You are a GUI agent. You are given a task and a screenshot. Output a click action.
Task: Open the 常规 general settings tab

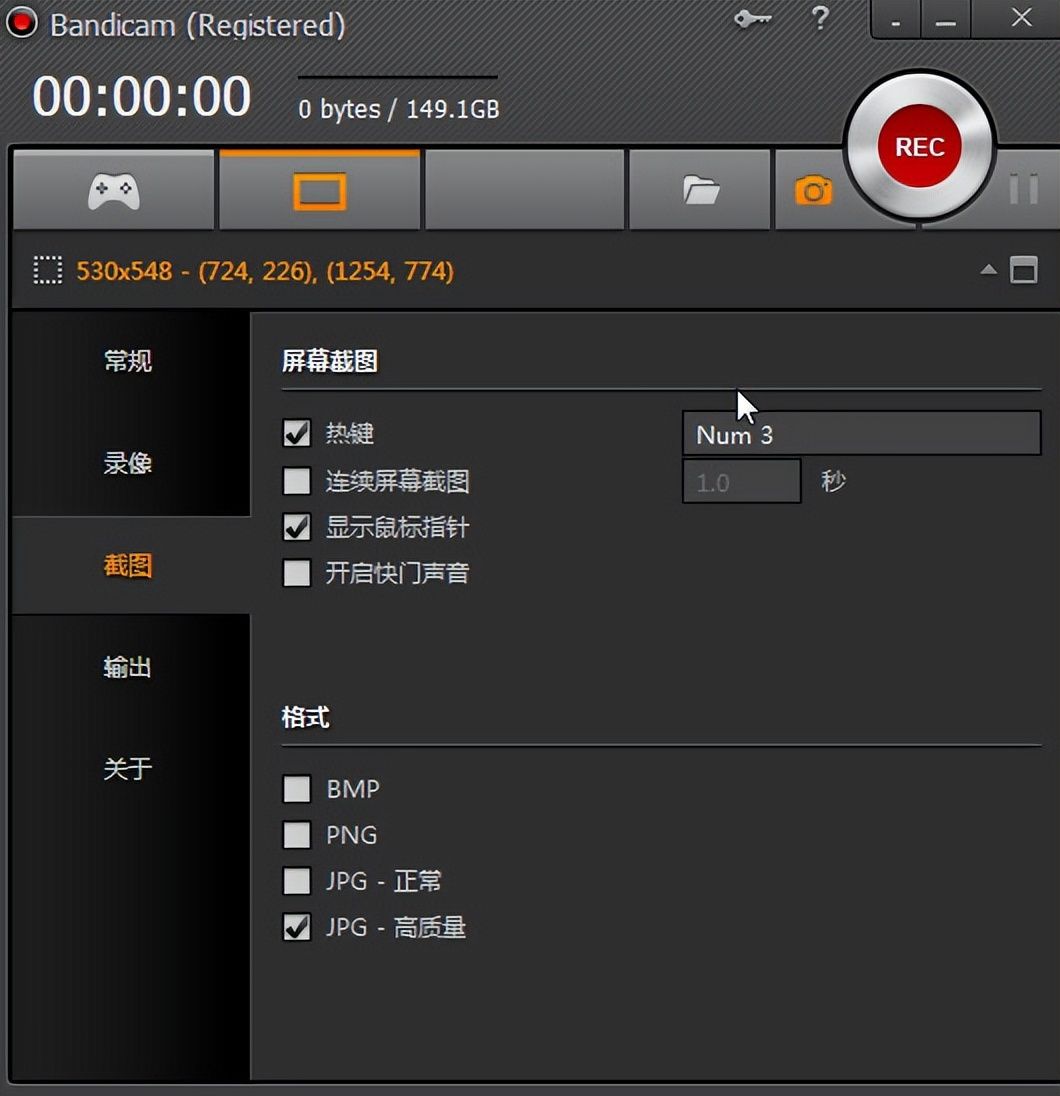click(128, 361)
